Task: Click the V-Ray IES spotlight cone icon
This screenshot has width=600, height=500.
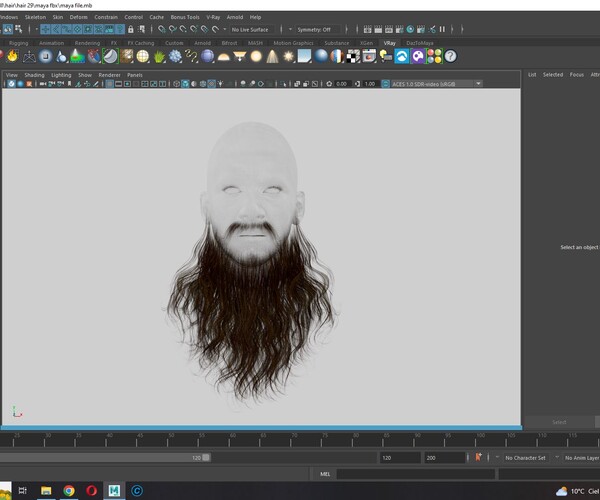Action: tap(272, 56)
